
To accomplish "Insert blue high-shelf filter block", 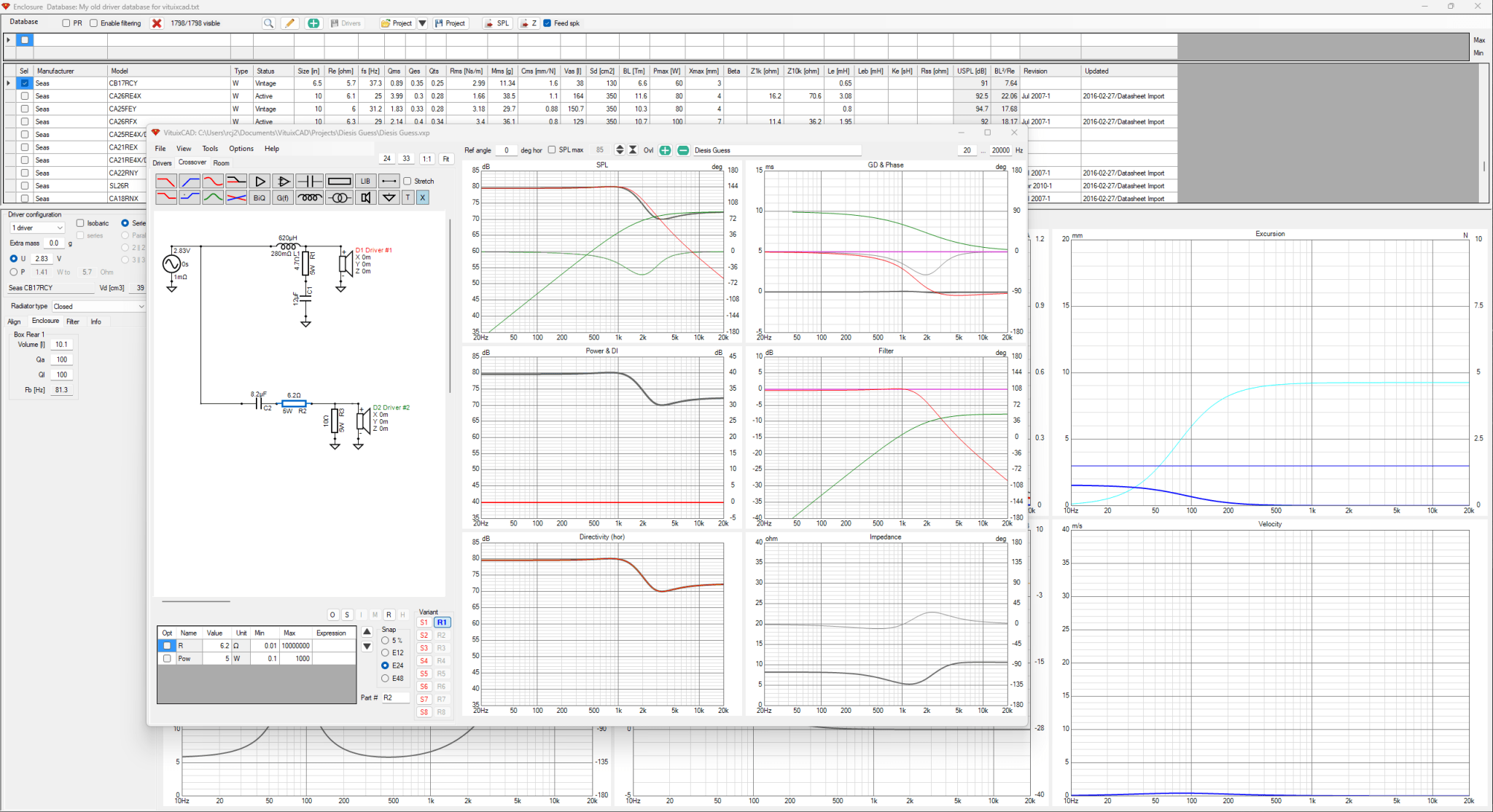I will (190, 198).
